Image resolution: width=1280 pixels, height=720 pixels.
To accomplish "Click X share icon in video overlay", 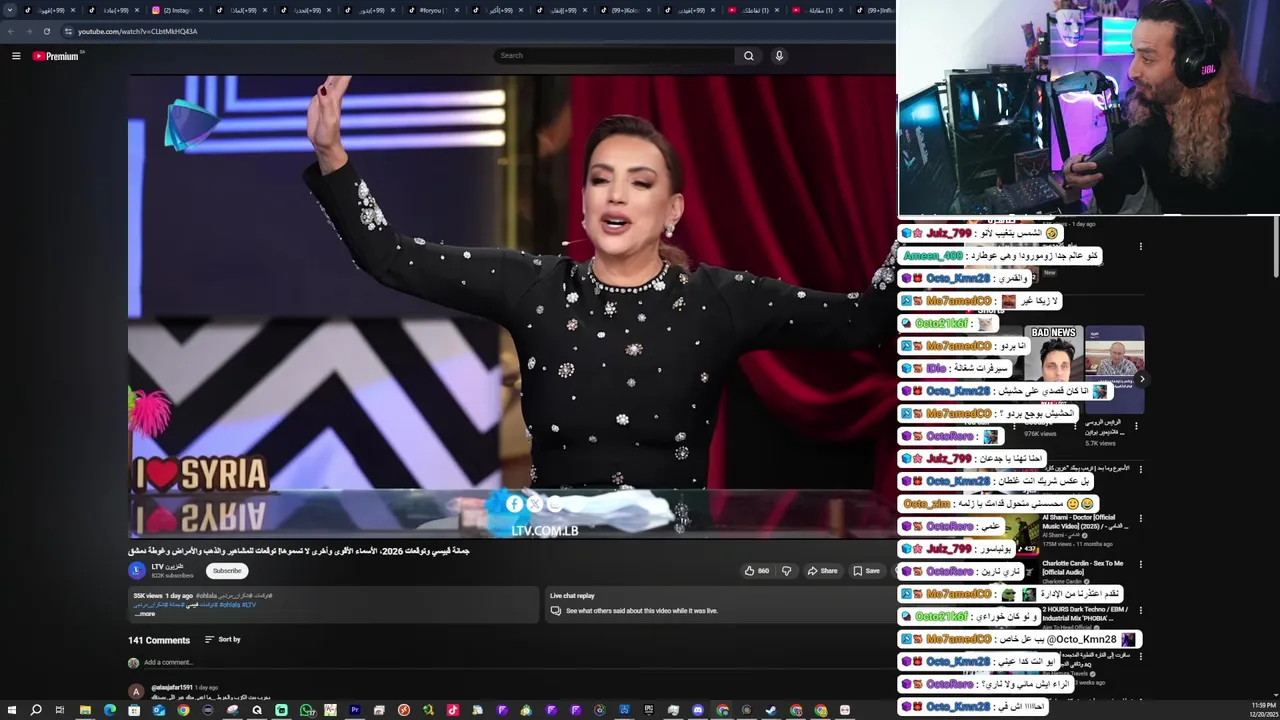I will (534, 504).
